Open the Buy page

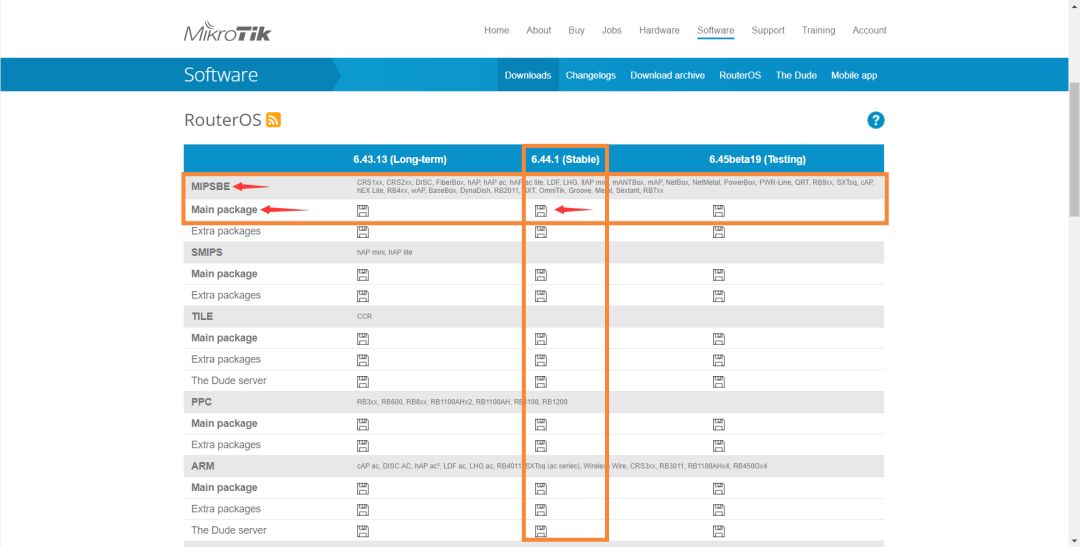click(577, 30)
